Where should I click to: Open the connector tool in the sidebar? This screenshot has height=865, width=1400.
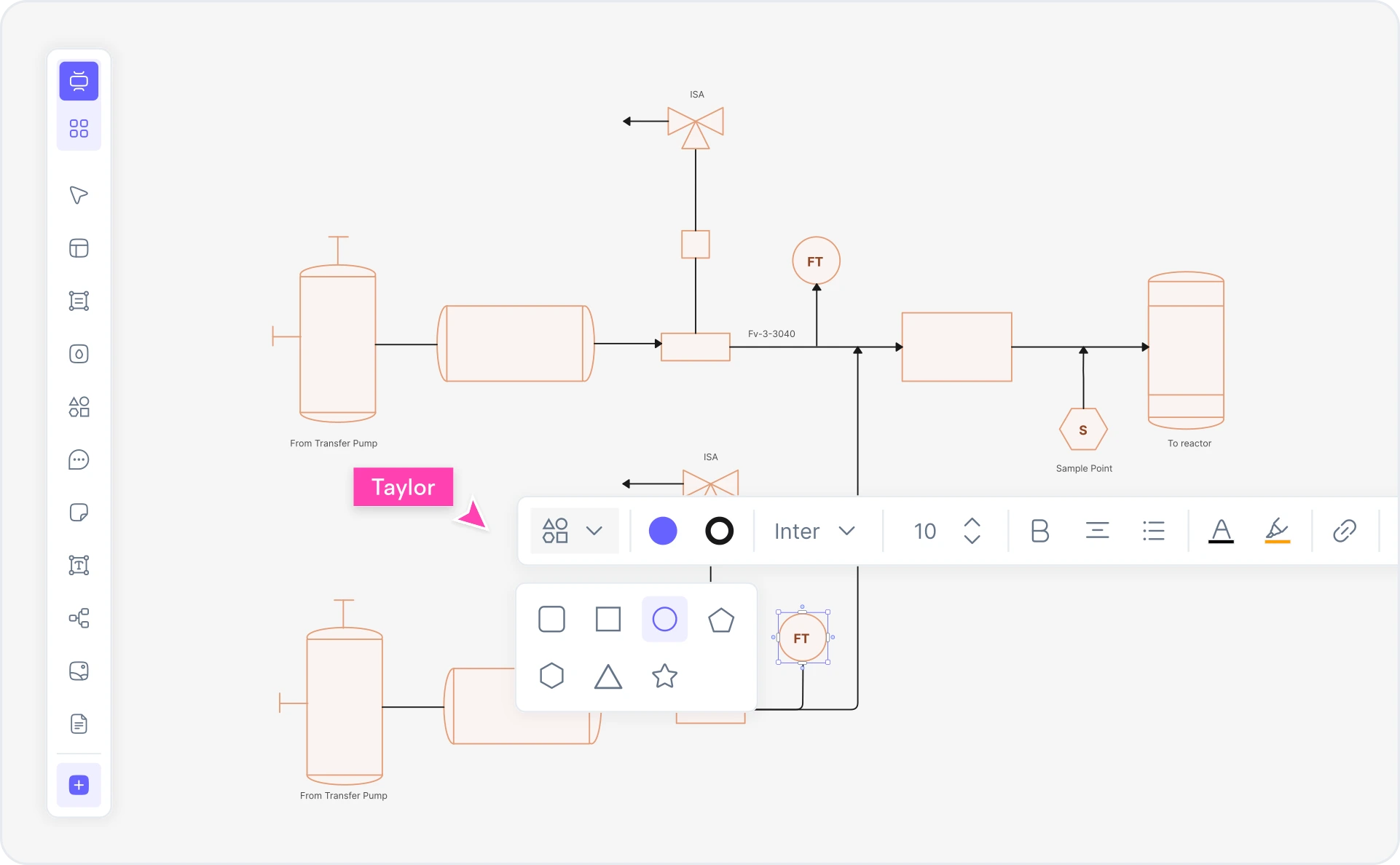click(79, 618)
